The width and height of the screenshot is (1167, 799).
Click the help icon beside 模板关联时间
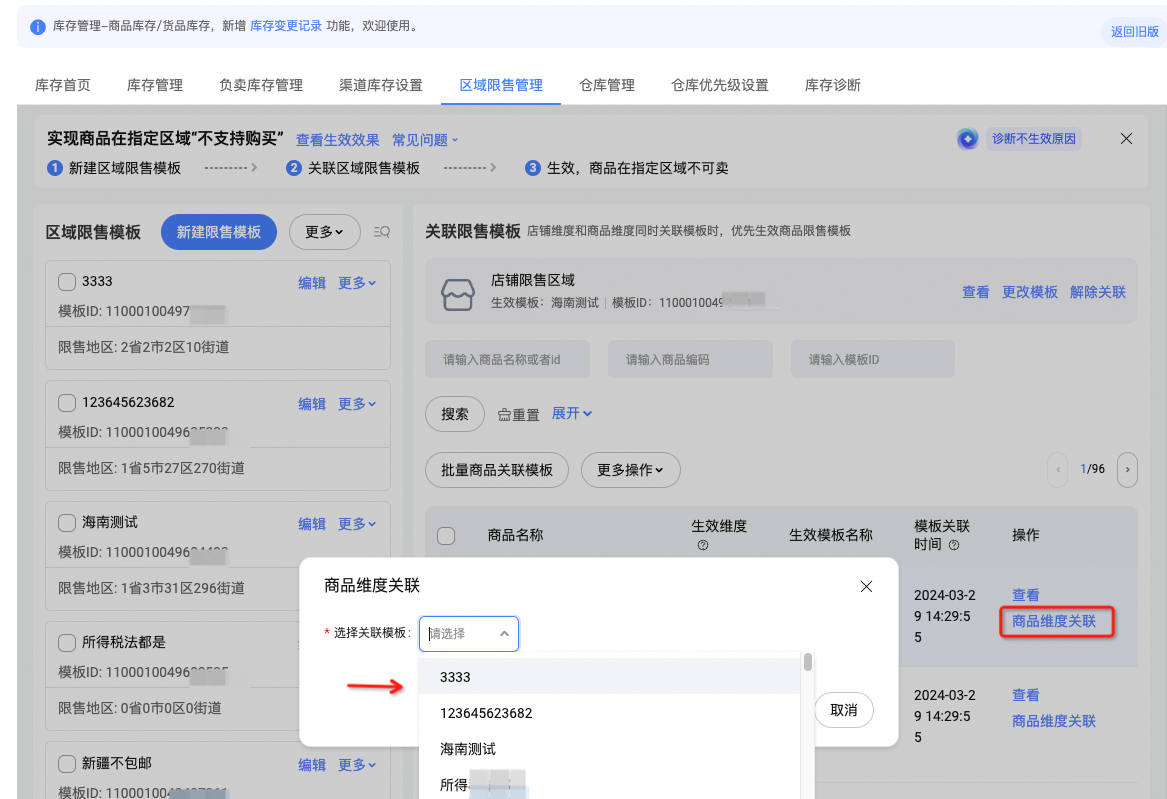tap(953, 545)
